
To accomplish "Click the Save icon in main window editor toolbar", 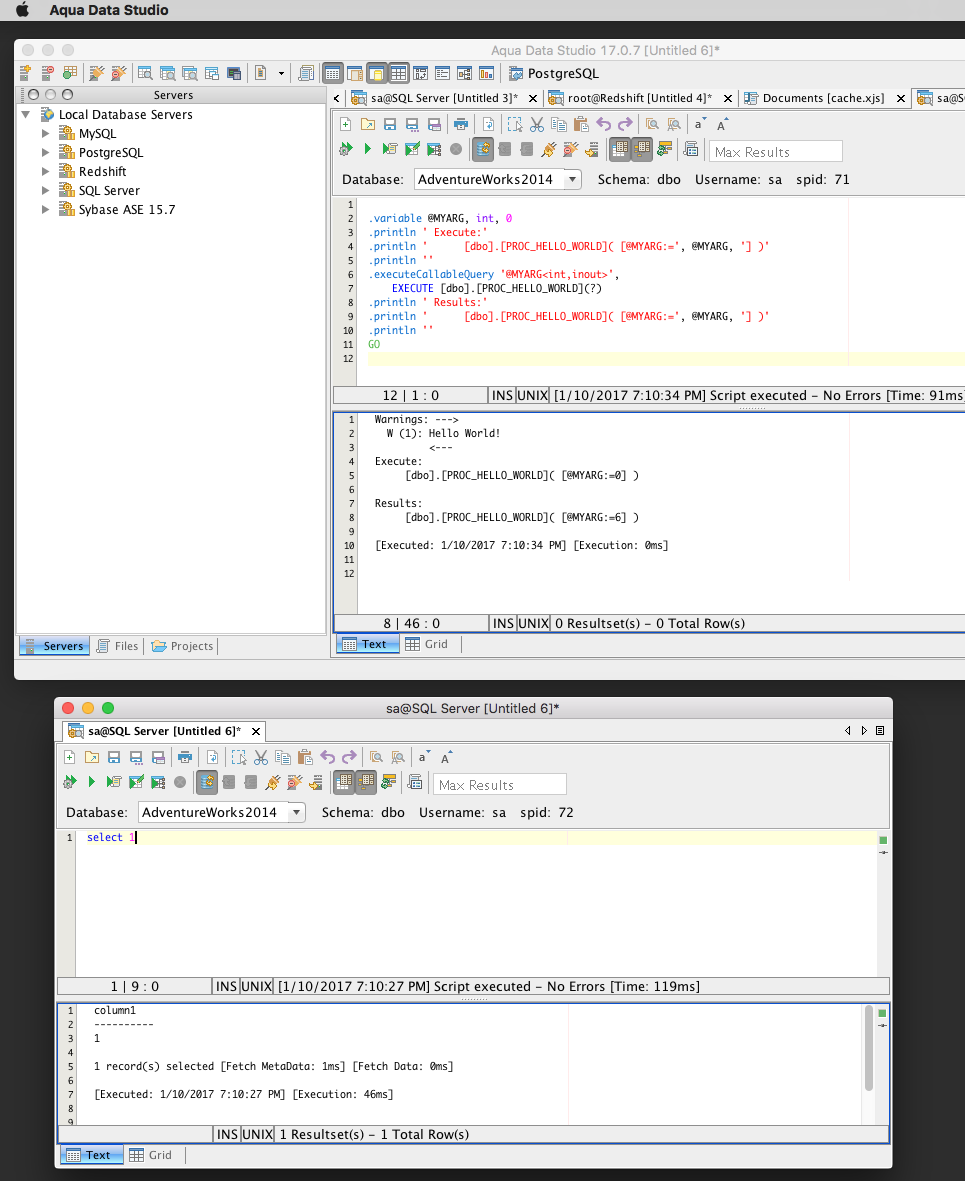I will point(389,124).
